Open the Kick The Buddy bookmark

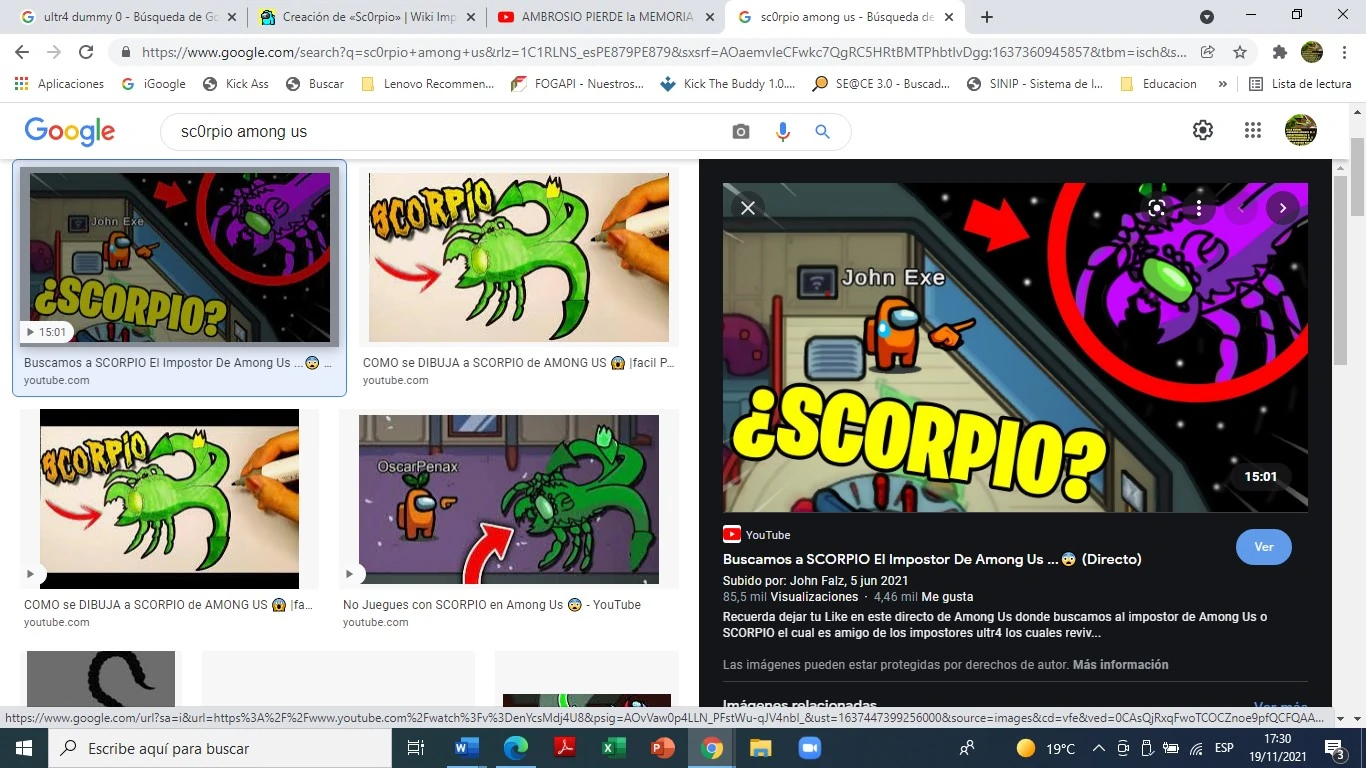[728, 84]
